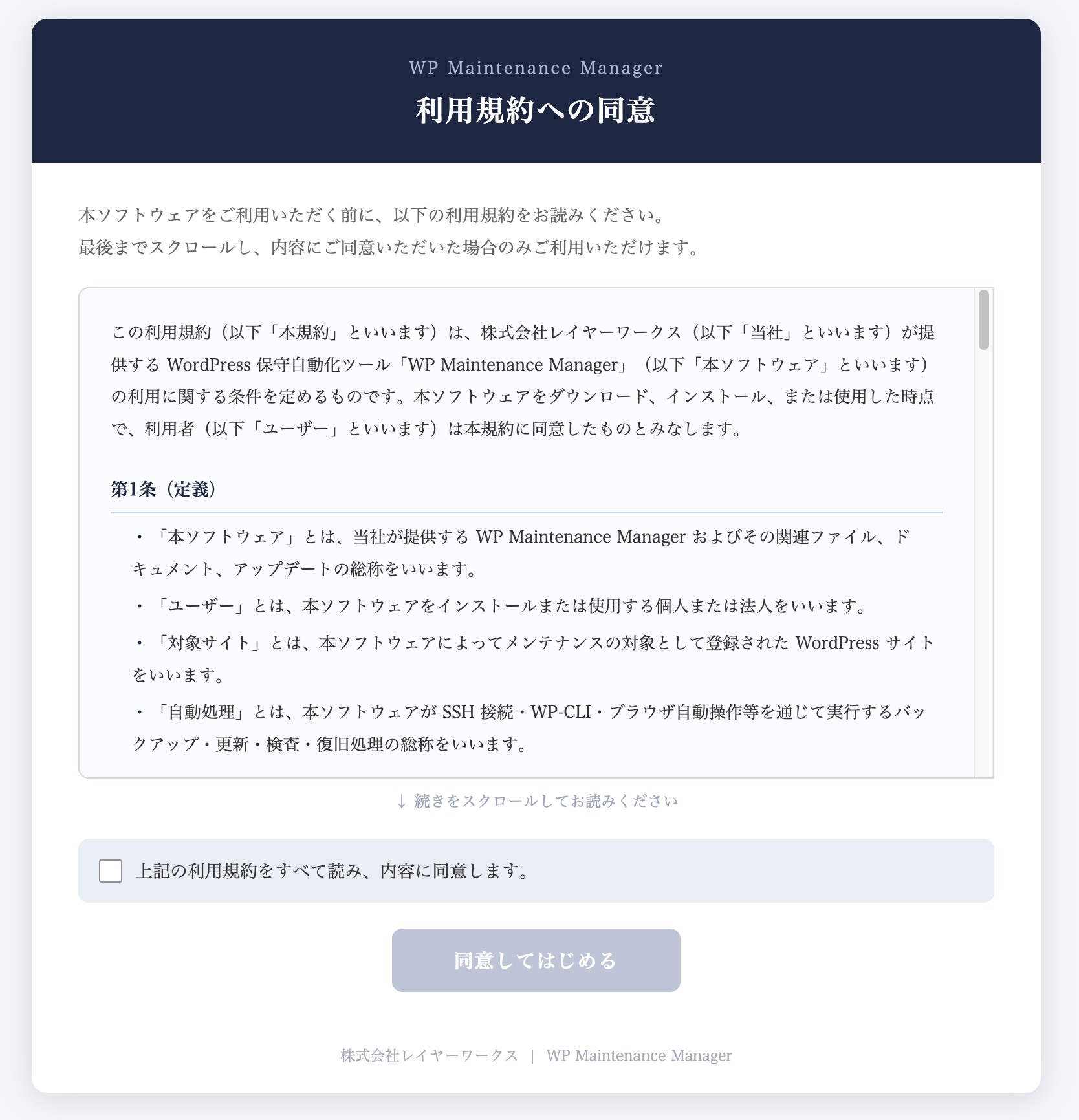Click the scrollbar in the terms box
The width and height of the screenshot is (1079, 1120).
[984, 318]
